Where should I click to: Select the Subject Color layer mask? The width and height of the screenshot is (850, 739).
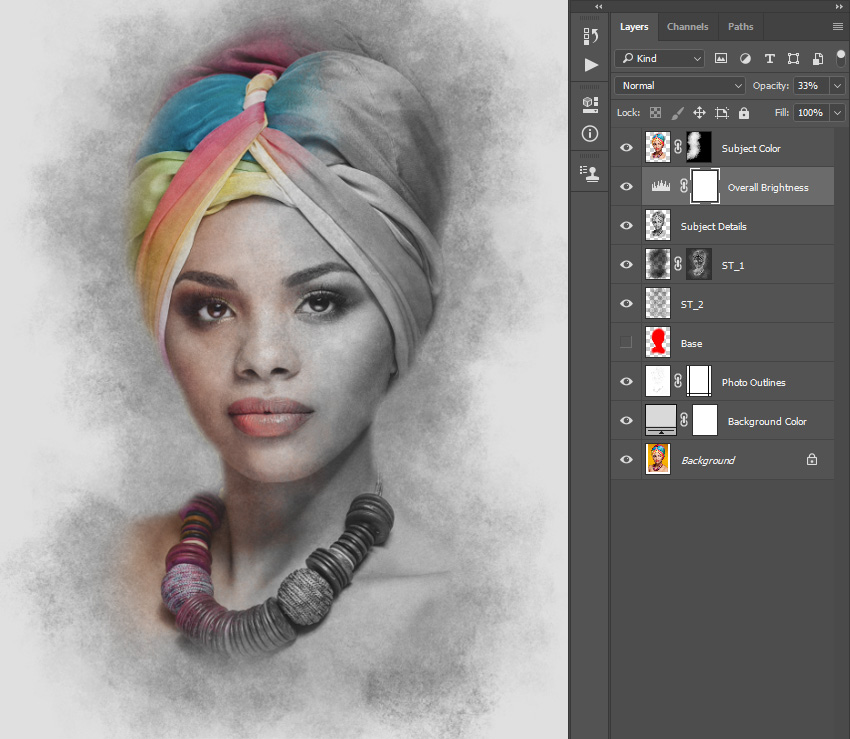click(699, 147)
